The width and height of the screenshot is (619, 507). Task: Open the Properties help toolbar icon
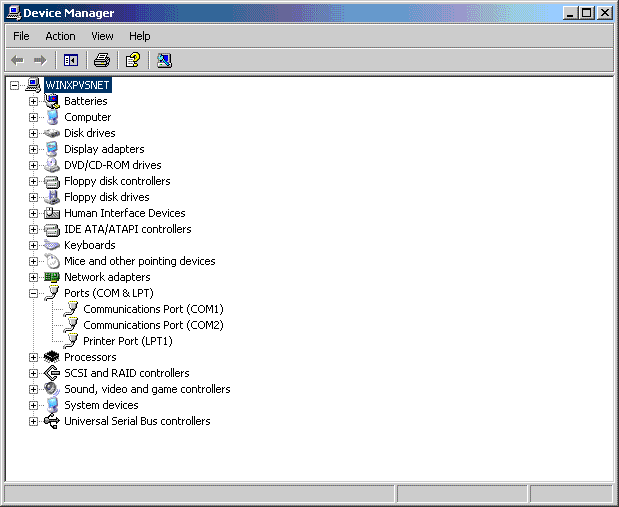pyautogui.click(x=133, y=60)
